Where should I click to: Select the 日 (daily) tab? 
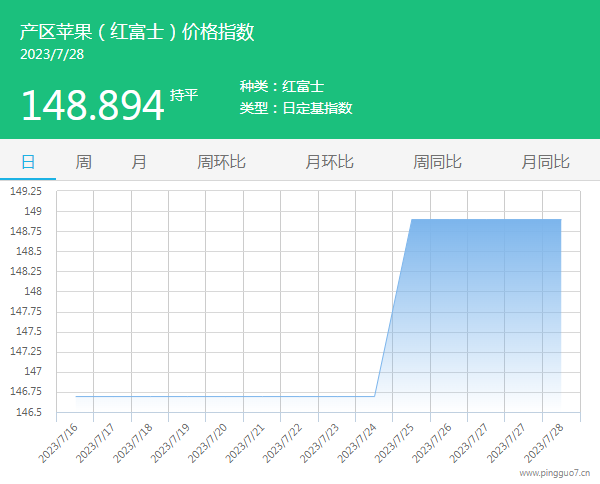tap(27, 162)
